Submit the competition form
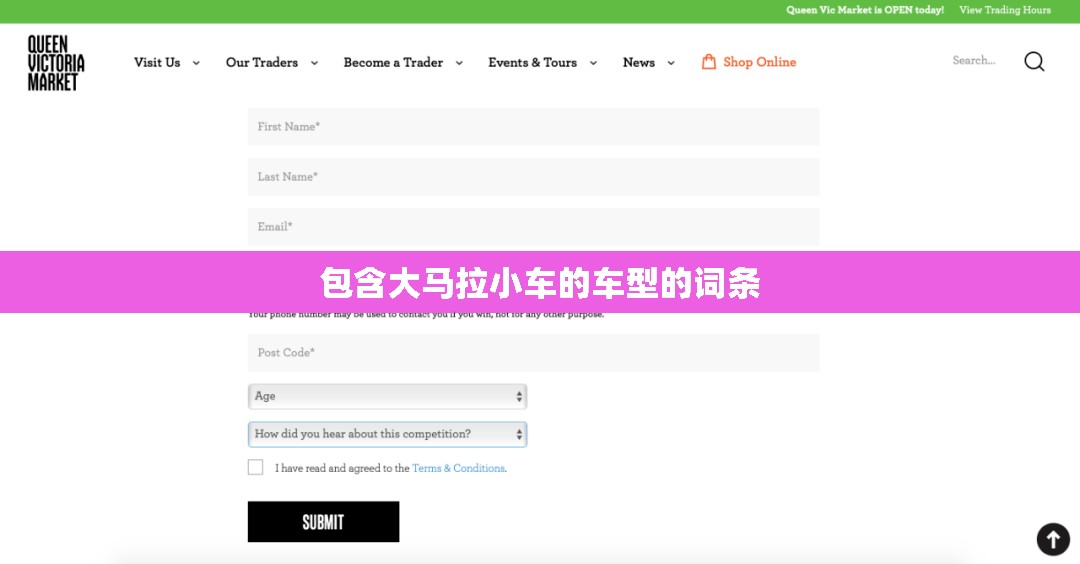Viewport: 1080px width, 564px height. click(323, 521)
